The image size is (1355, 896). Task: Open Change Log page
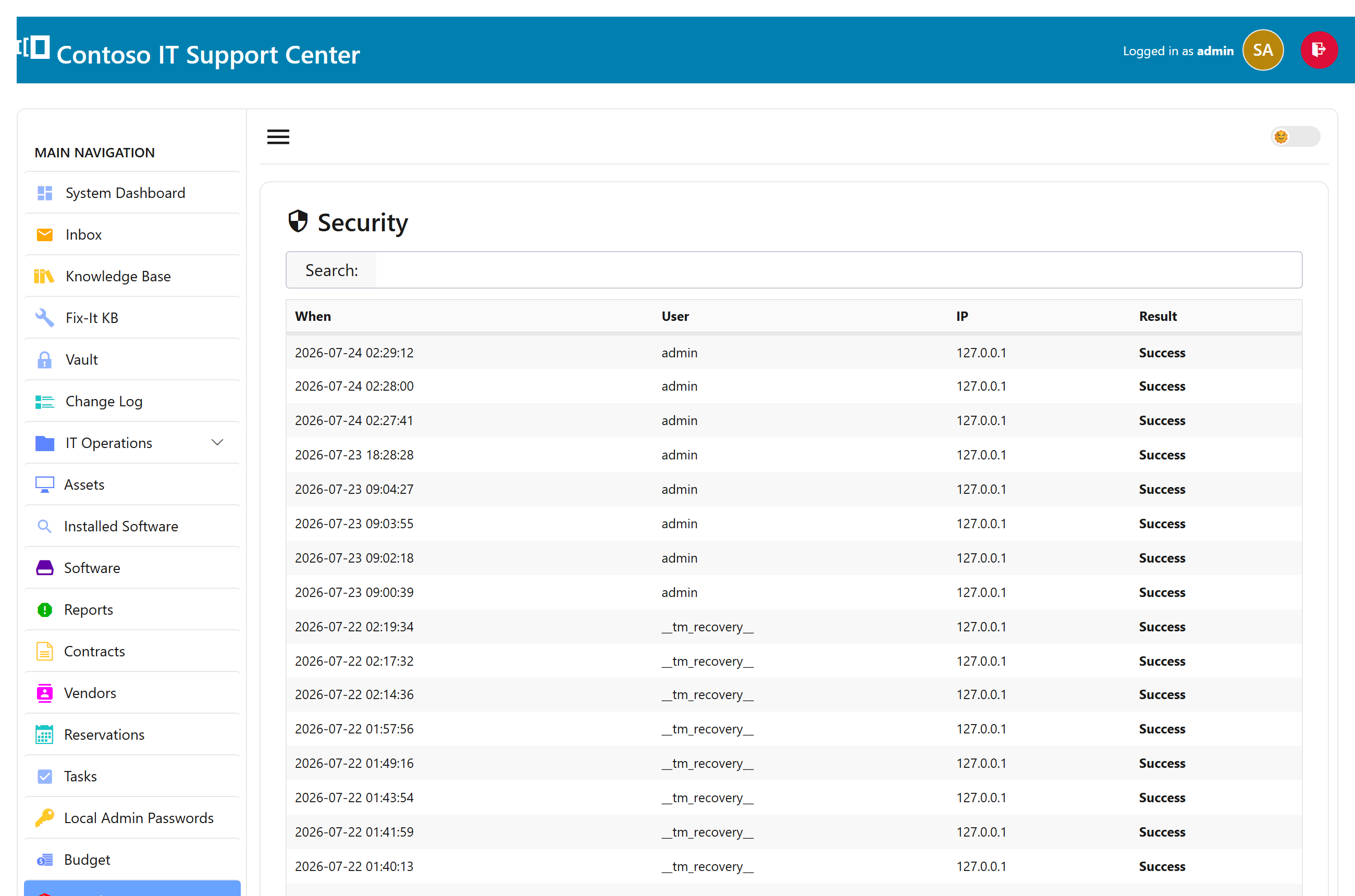(x=132, y=402)
